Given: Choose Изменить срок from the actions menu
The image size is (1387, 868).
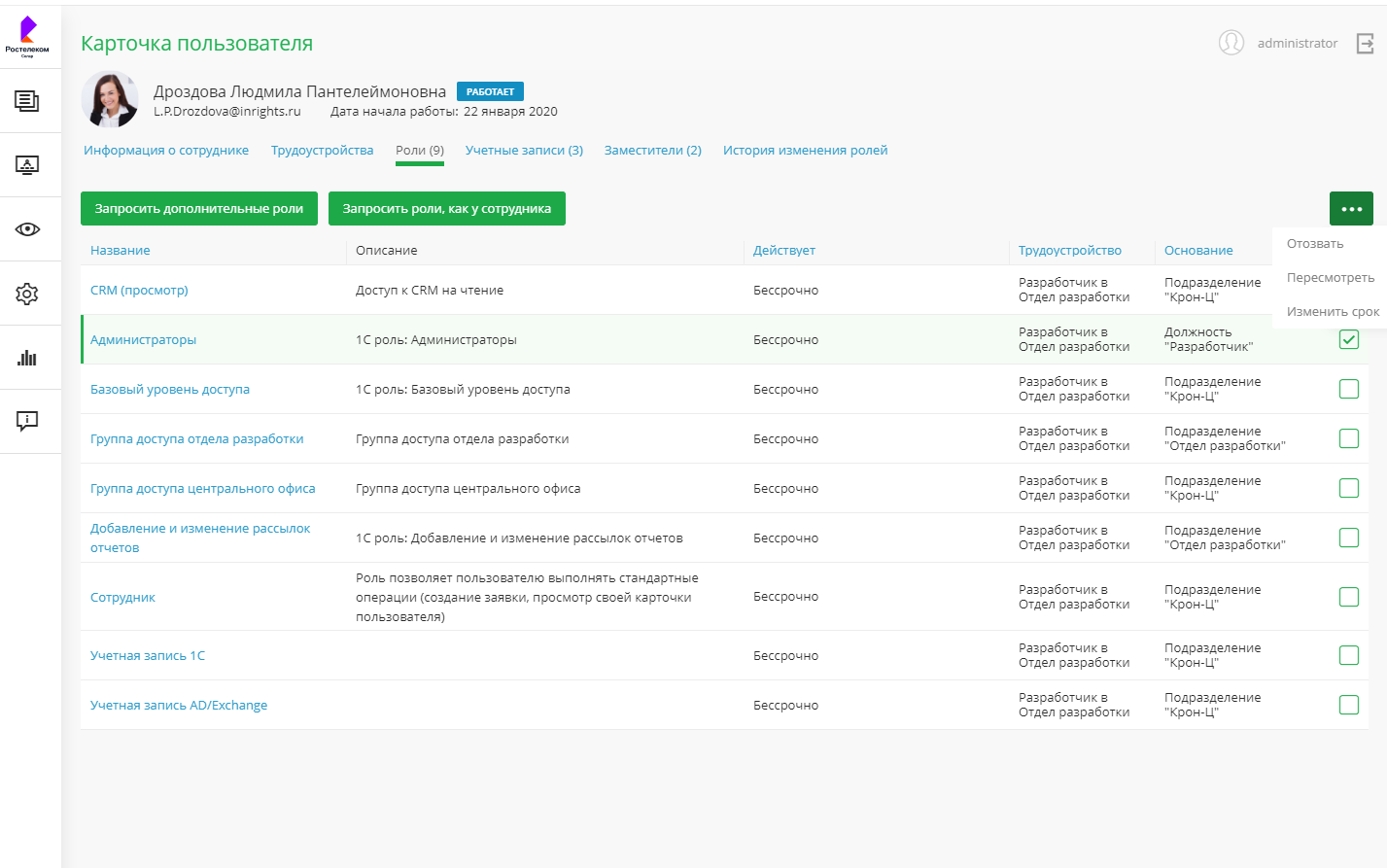Looking at the screenshot, I should (x=1333, y=312).
